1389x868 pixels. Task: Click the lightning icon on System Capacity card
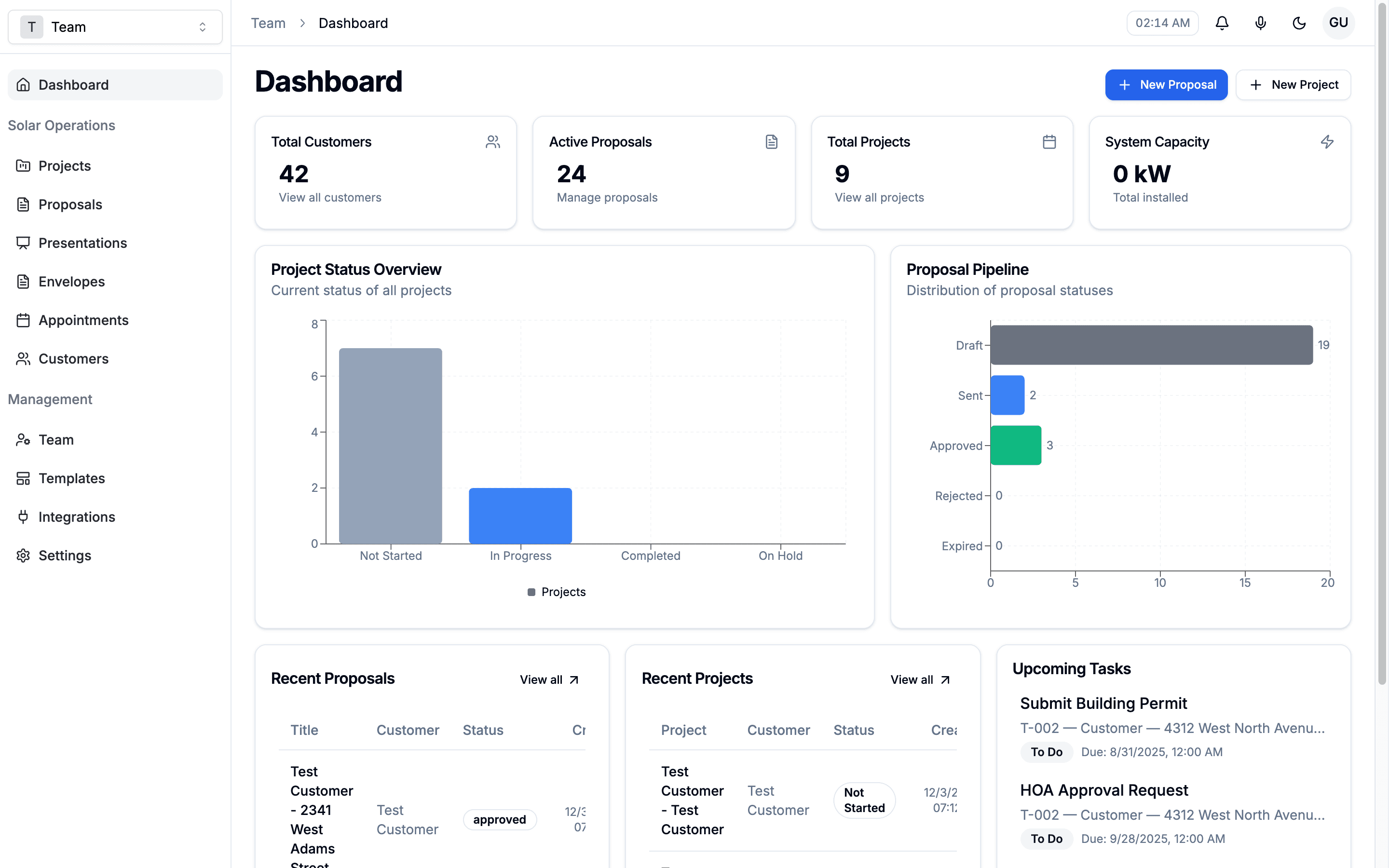[1327, 142]
